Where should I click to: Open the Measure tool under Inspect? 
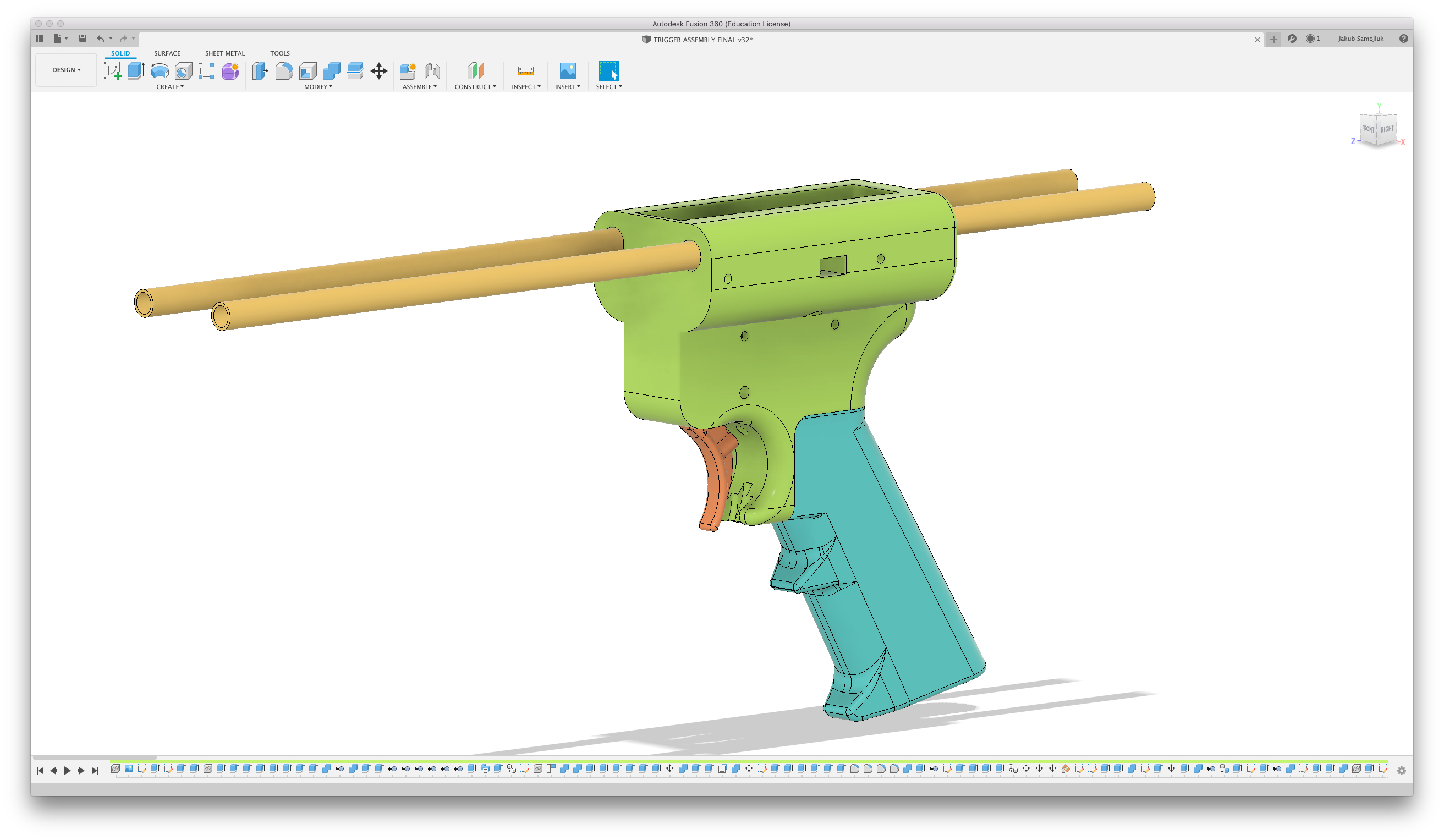[x=525, y=71]
